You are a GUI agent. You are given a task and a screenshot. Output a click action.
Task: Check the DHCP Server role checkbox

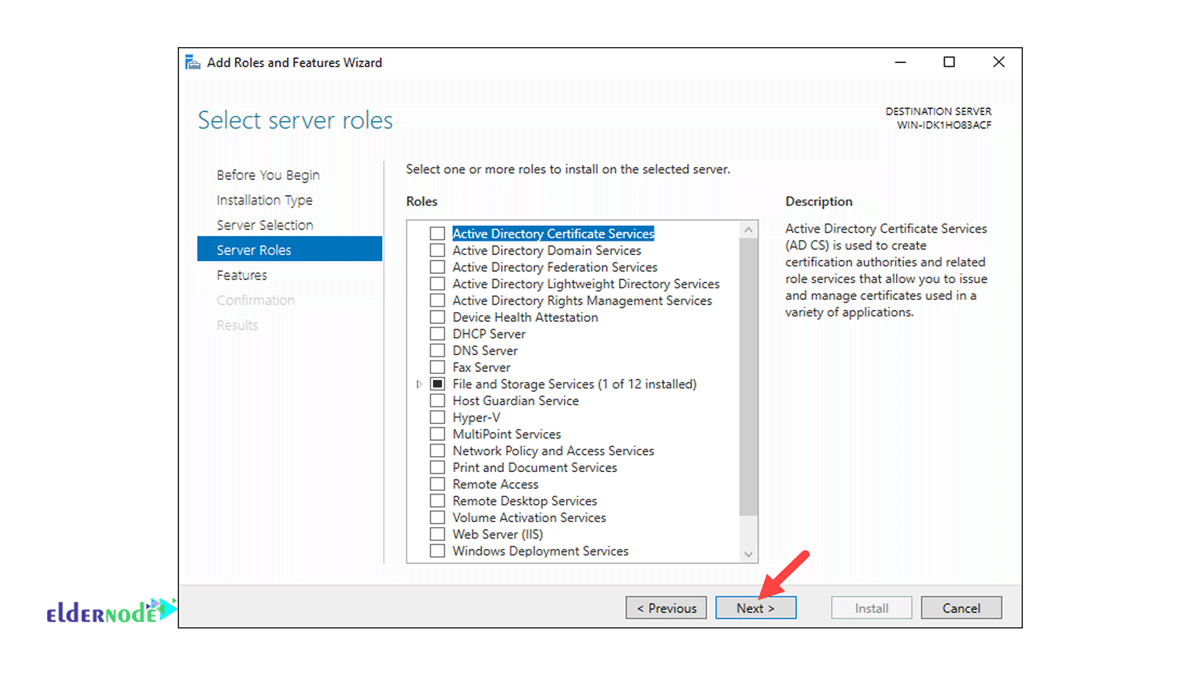click(x=437, y=333)
